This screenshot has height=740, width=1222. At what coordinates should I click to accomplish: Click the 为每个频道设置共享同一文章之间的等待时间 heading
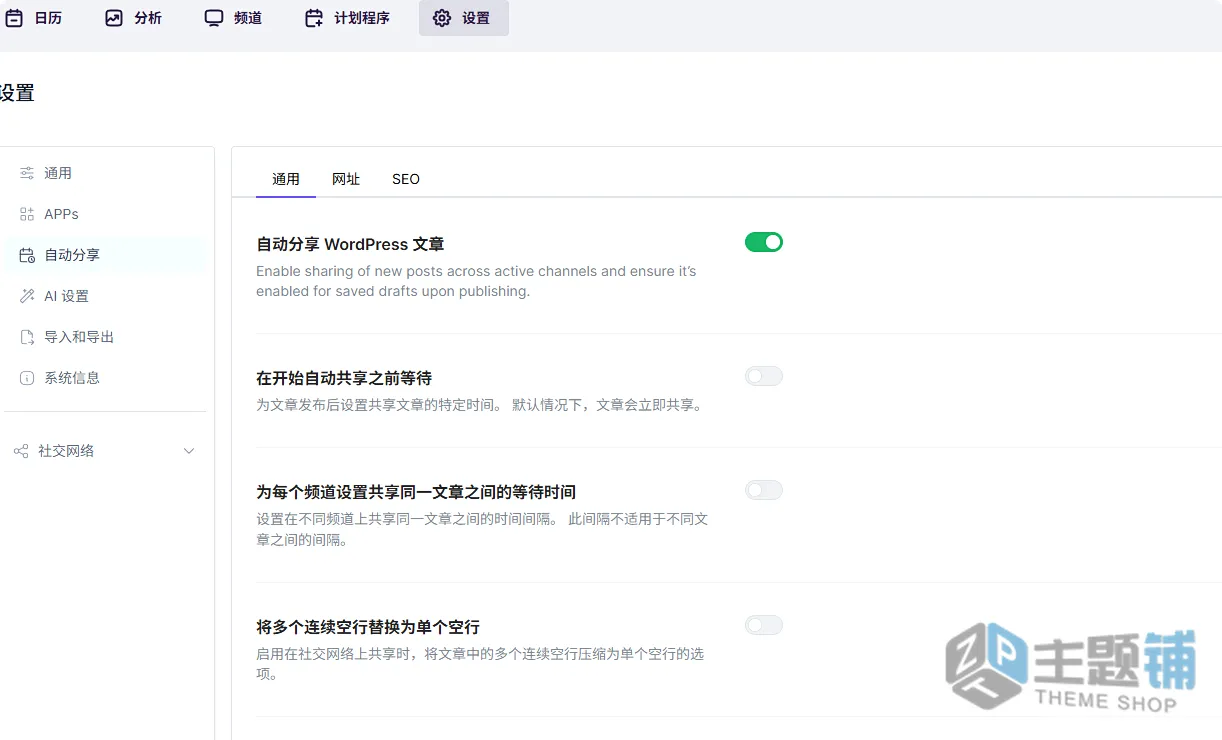pyautogui.click(x=416, y=492)
